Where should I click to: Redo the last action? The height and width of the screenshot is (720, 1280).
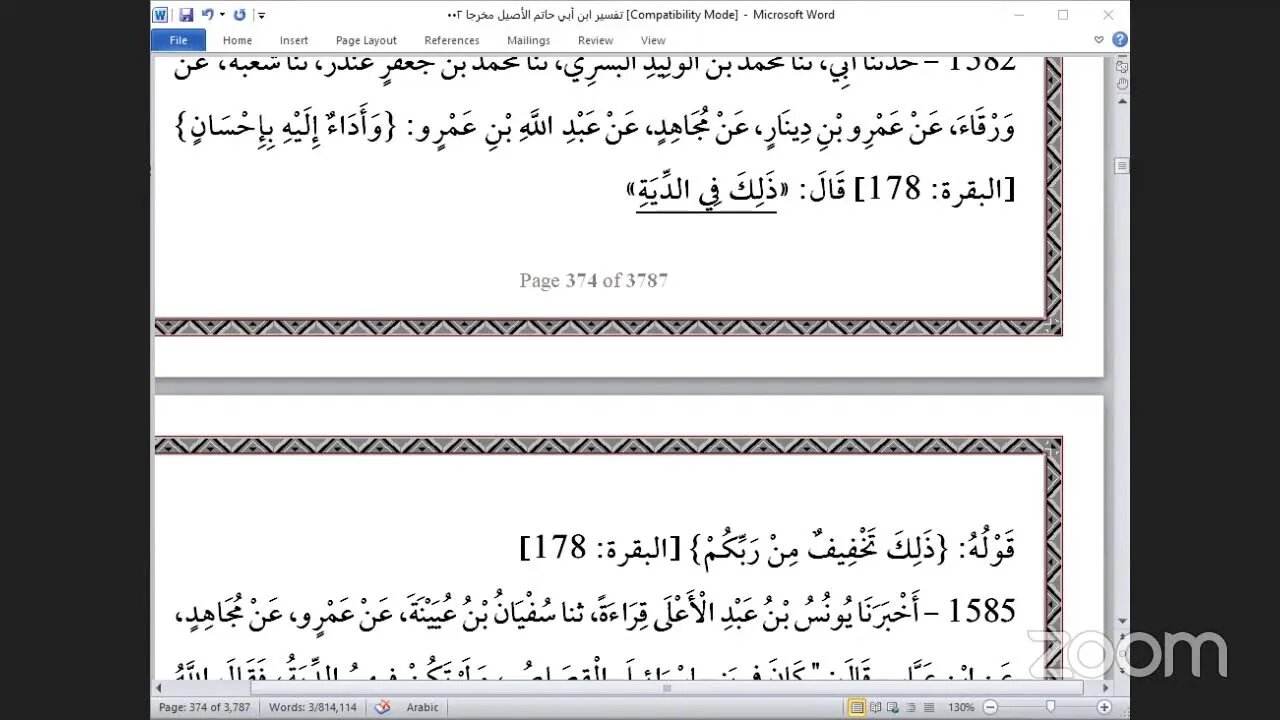pos(239,15)
